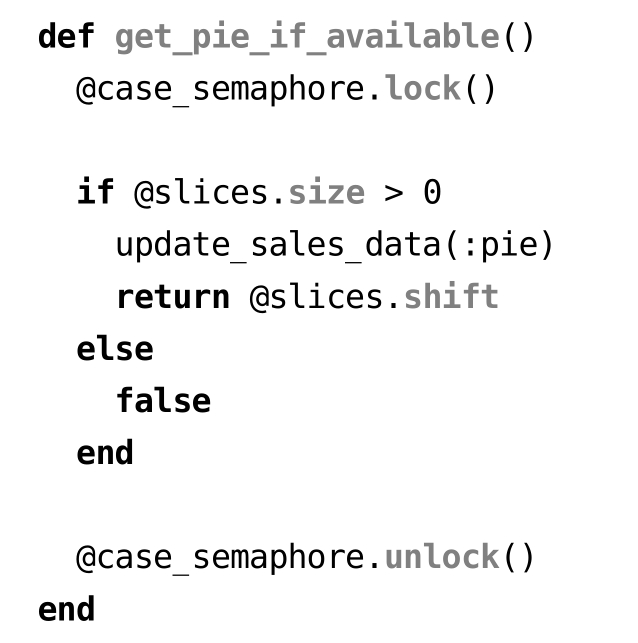Image resolution: width=638 pixels, height=643 pixels.
Task: Click @case_semaphore before the unlock call
Action: coord(220,557)
